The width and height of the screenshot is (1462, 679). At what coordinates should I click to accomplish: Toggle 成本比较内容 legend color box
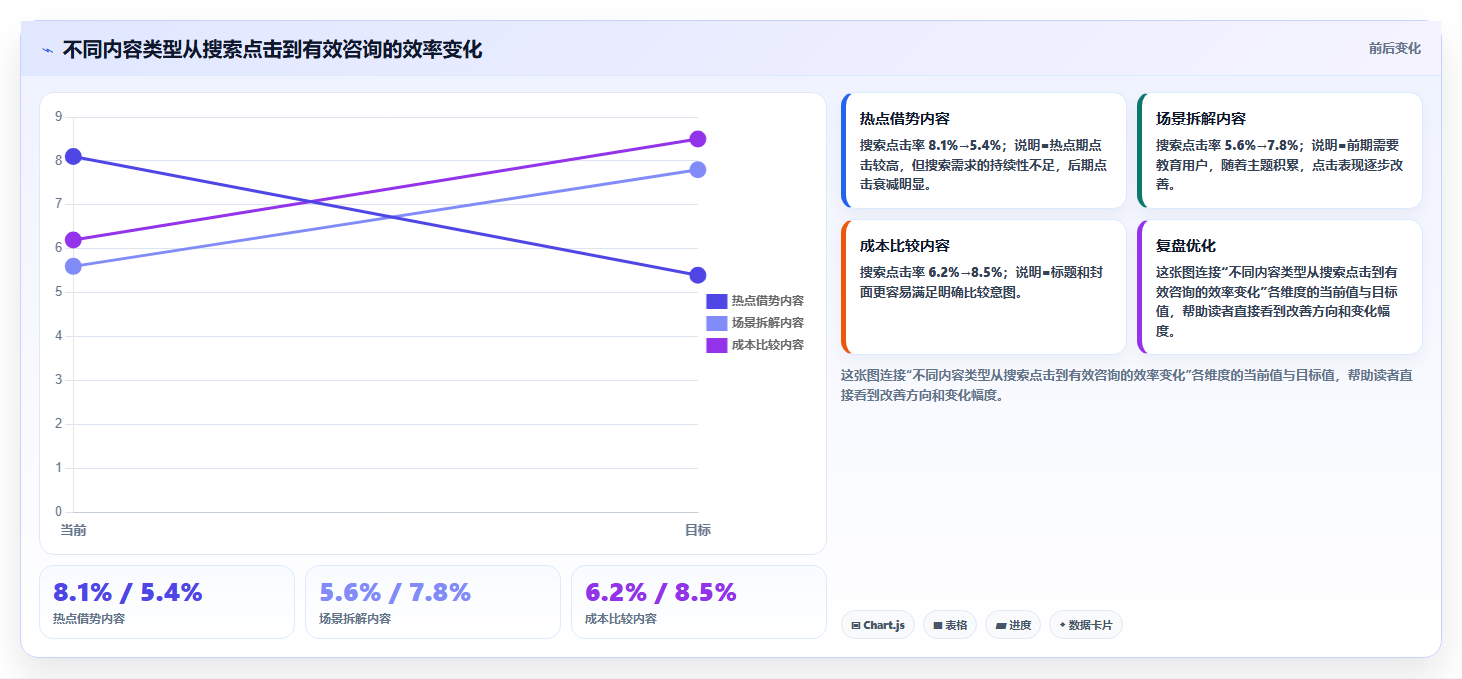pos(716,345)
